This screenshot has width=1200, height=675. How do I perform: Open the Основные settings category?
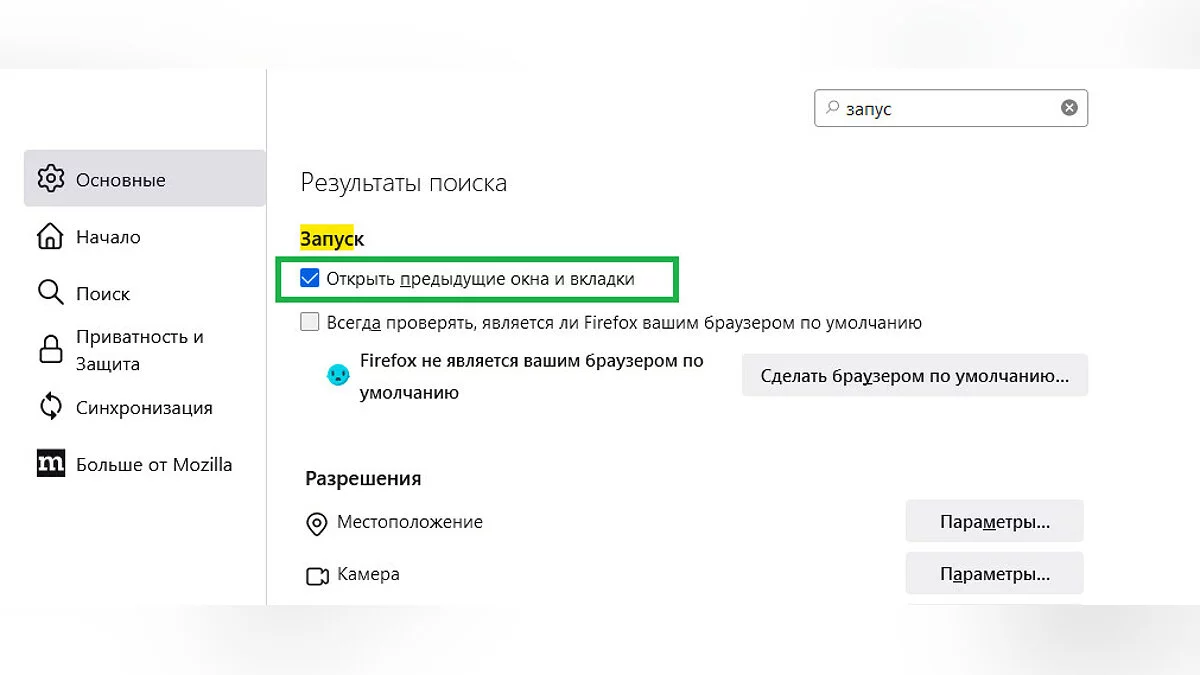[x=121, y=180]
